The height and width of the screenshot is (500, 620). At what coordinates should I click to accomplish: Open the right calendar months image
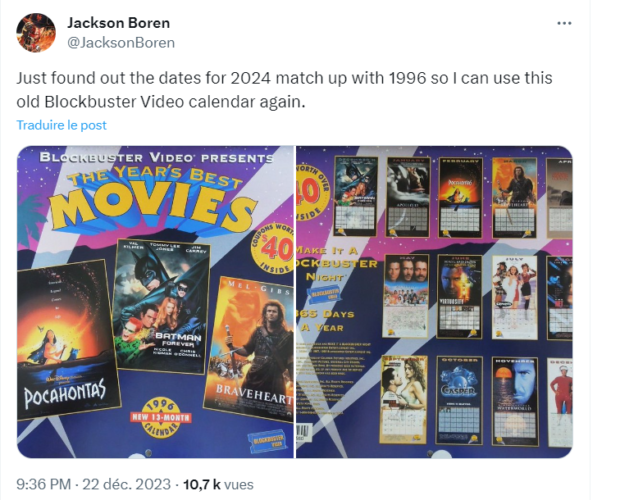pos(434,302)
